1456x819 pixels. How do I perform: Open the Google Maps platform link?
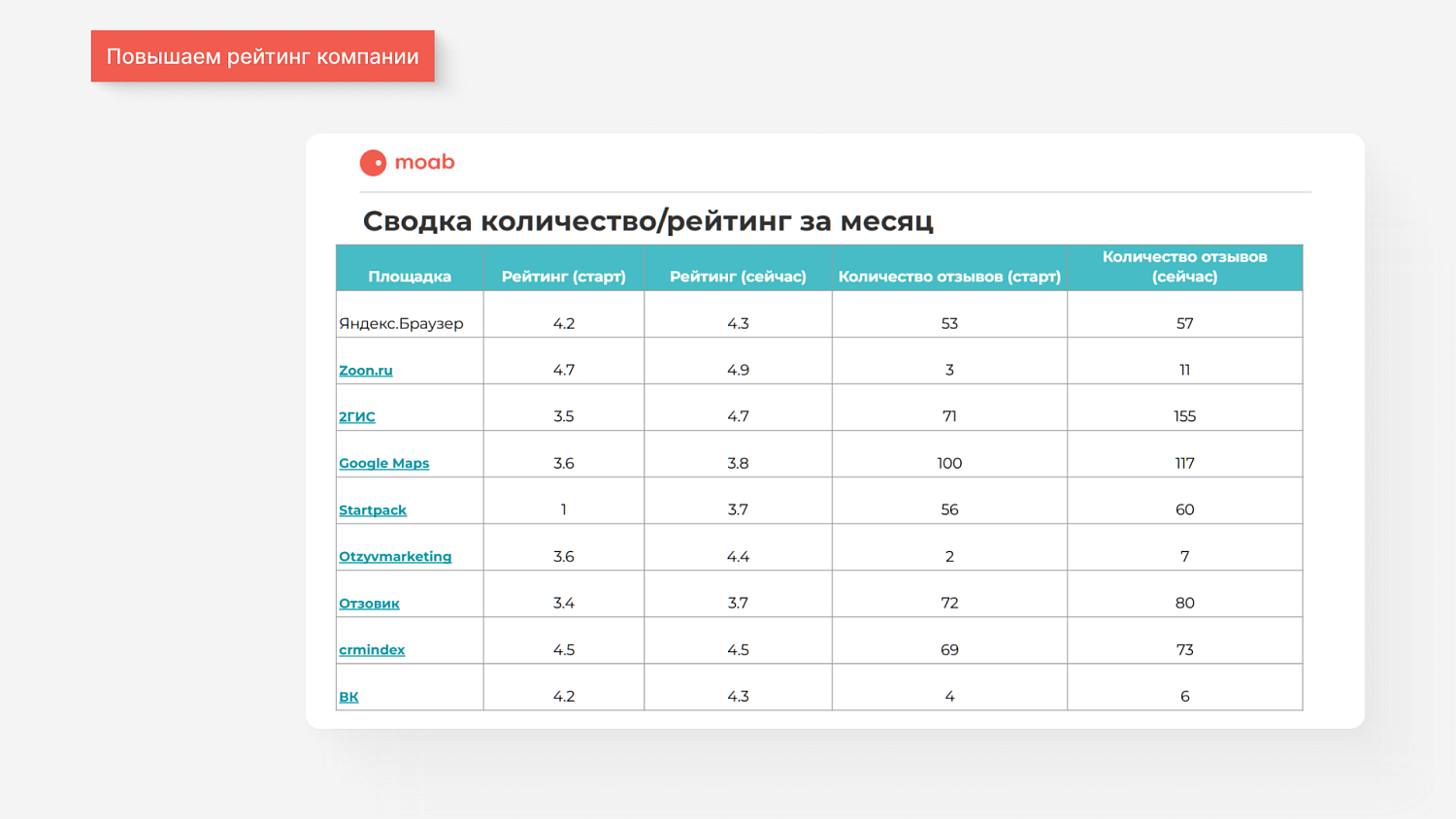coord(383,463)
